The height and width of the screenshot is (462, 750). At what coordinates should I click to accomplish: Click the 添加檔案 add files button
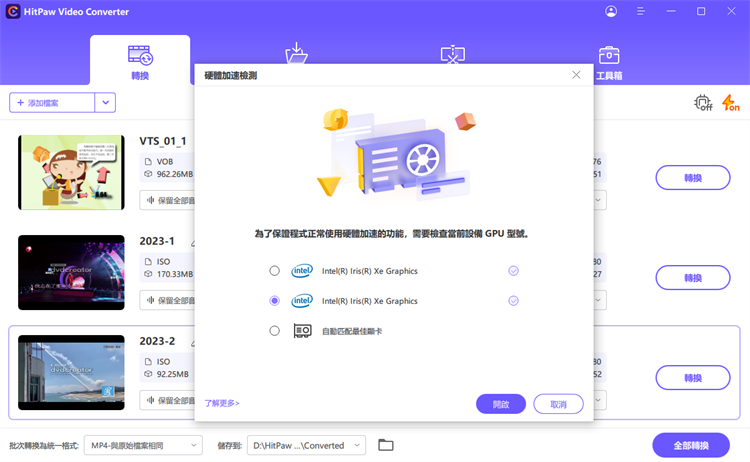52,103
